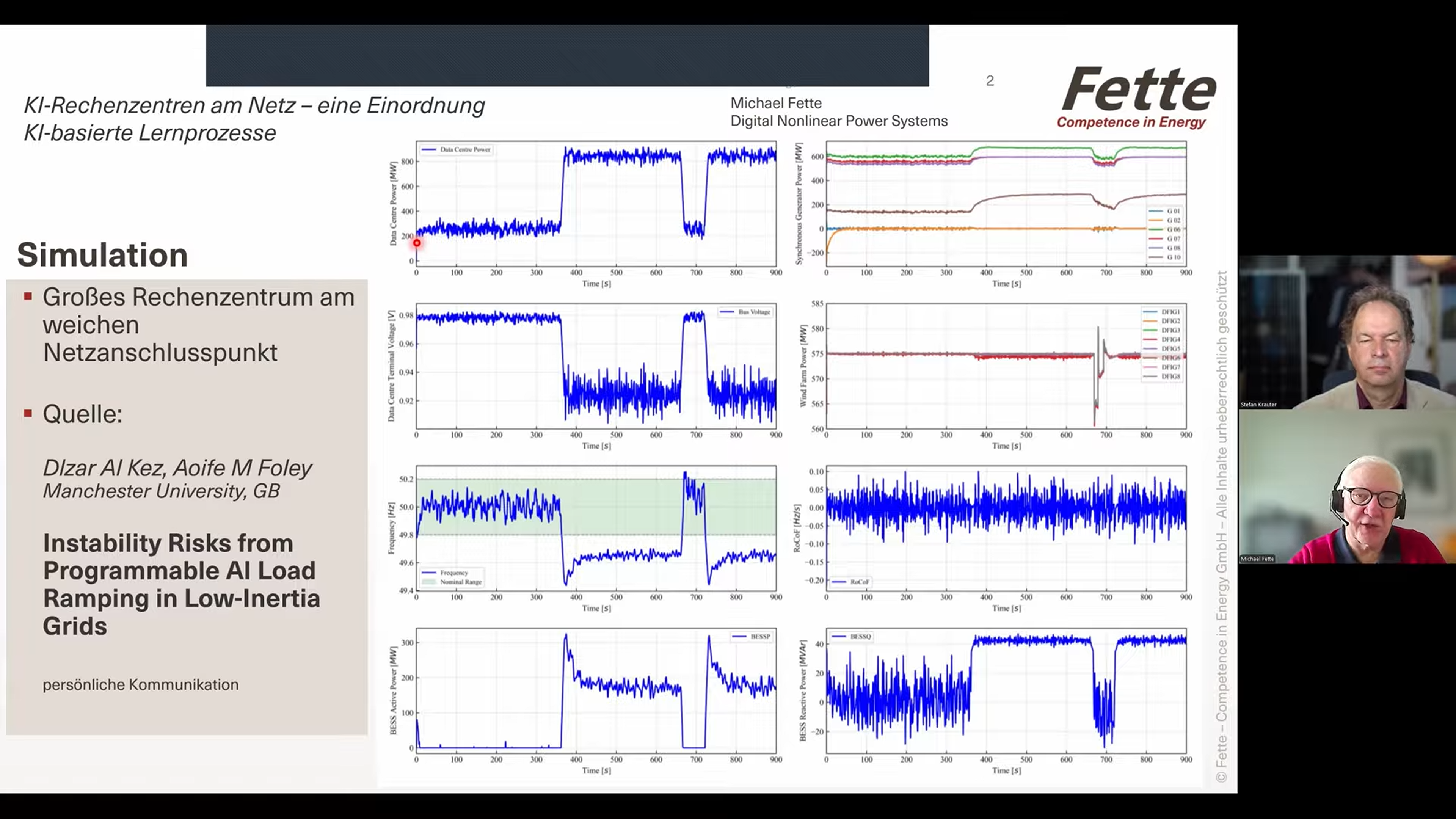1456x819 pixels.
Task: Click the slide number '2'
Action: (990, 81)
